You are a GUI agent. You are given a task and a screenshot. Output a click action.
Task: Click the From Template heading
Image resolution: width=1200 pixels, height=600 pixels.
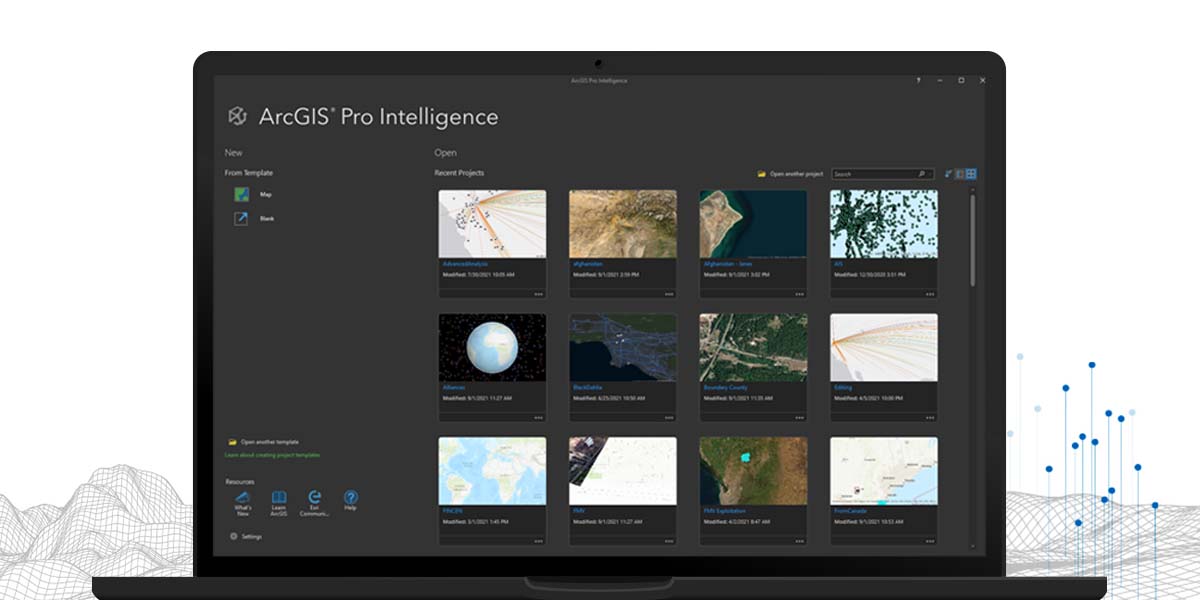point(249,173)
